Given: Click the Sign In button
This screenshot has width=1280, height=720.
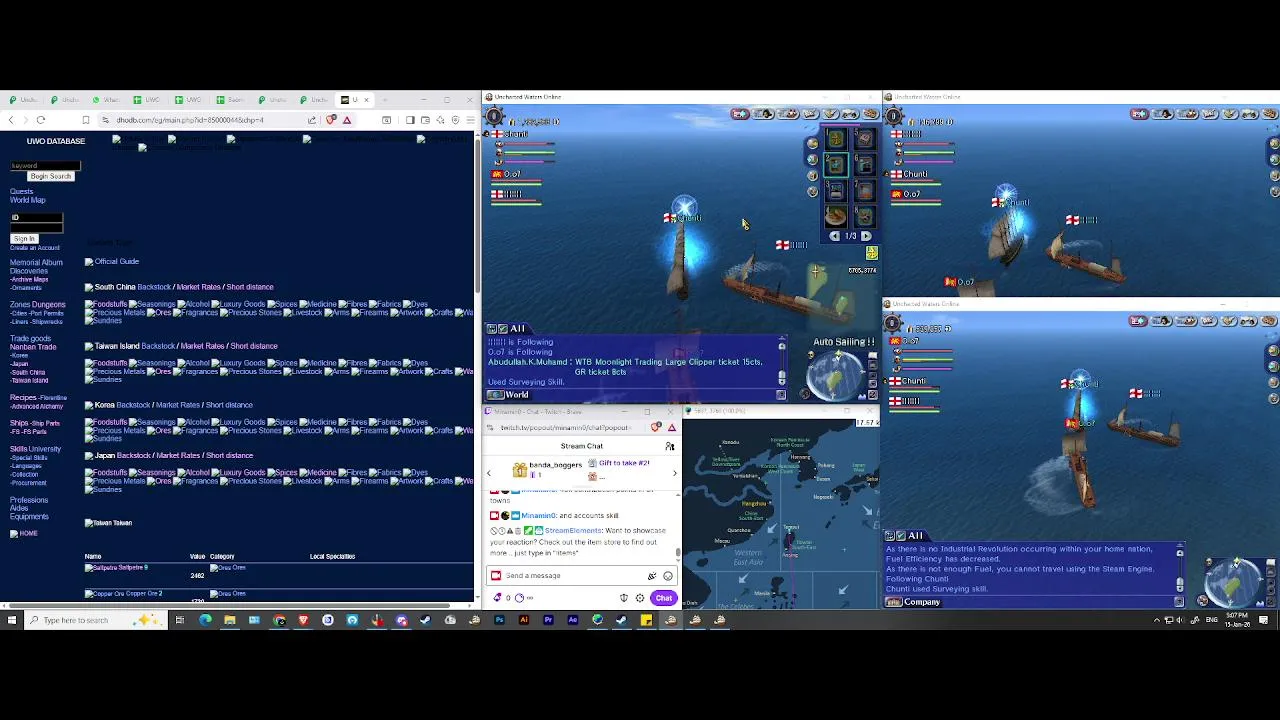Looking at the screenshot, I should click(x=24, y=239).
